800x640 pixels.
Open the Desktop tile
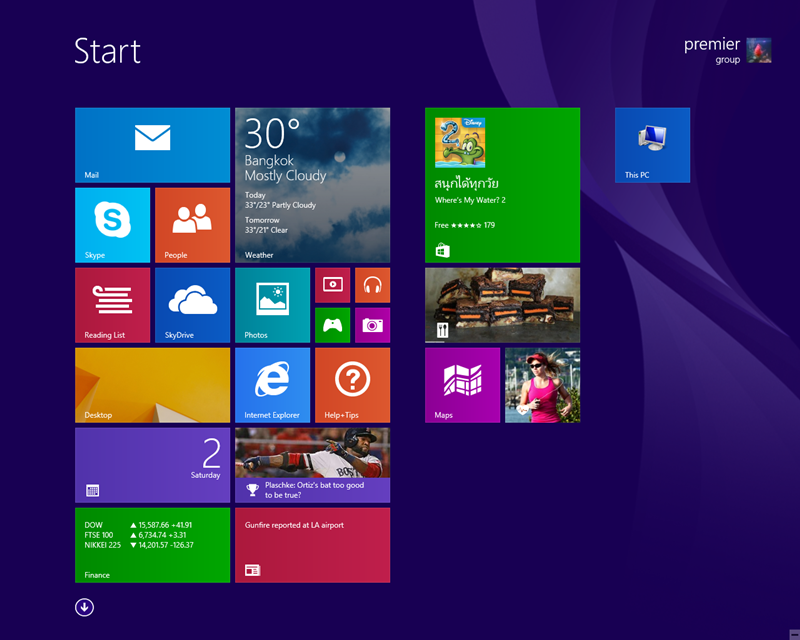tap(152, 385)
